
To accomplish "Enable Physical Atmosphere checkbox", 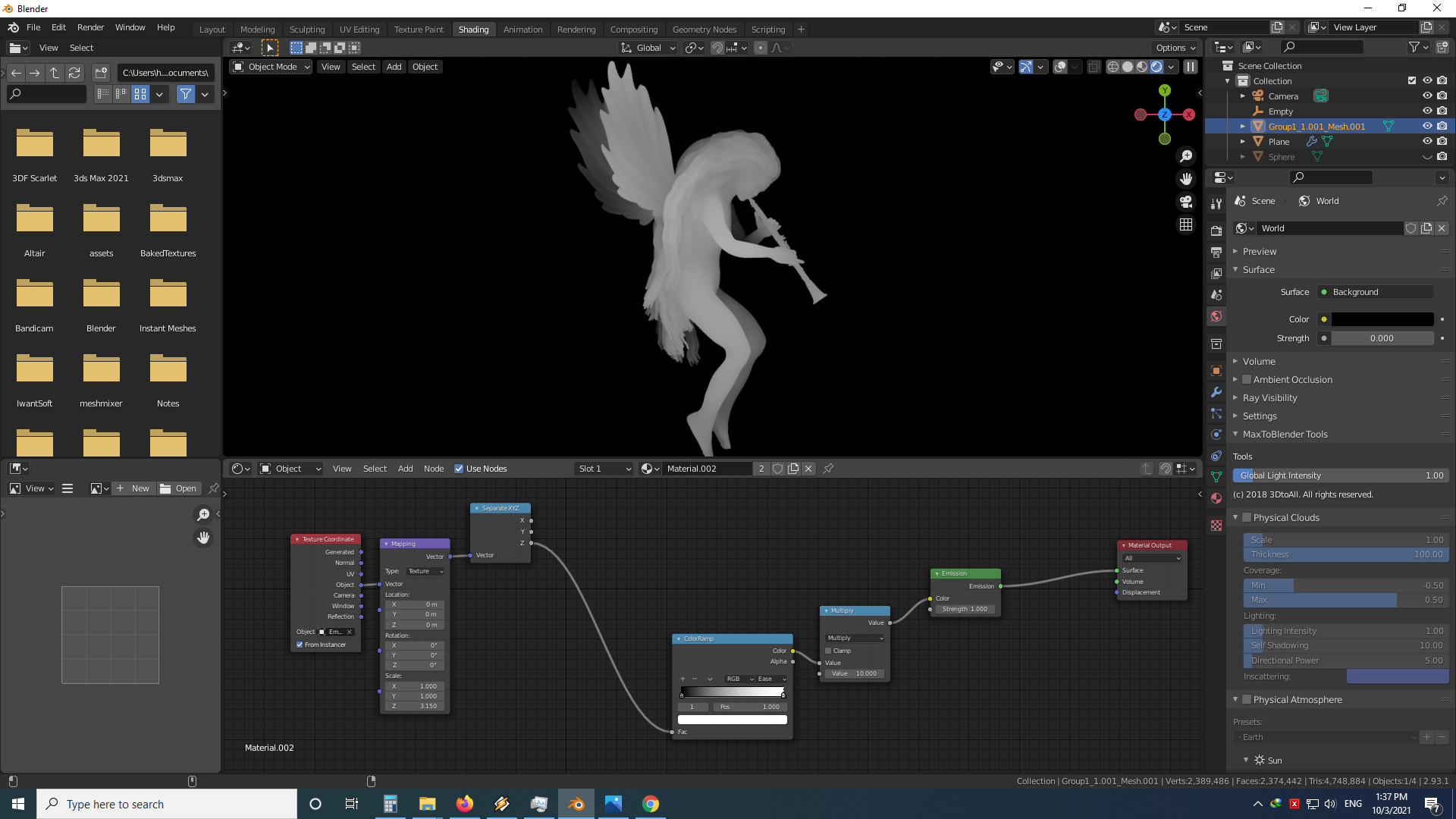I will (x=1246, y=700).
